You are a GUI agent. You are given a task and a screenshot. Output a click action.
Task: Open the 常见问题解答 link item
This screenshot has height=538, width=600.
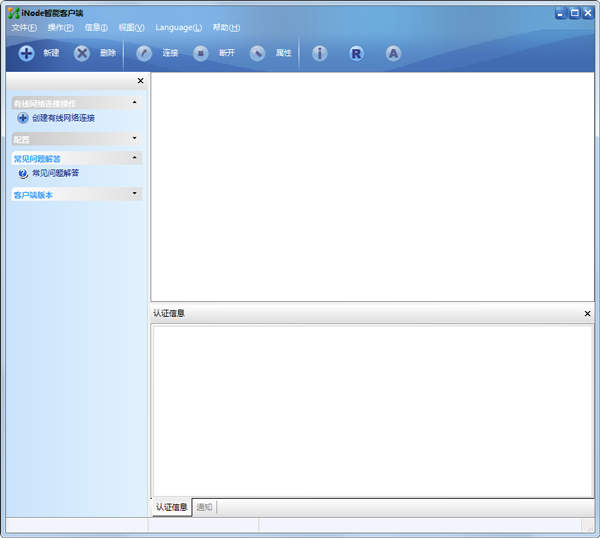[55, 173]
